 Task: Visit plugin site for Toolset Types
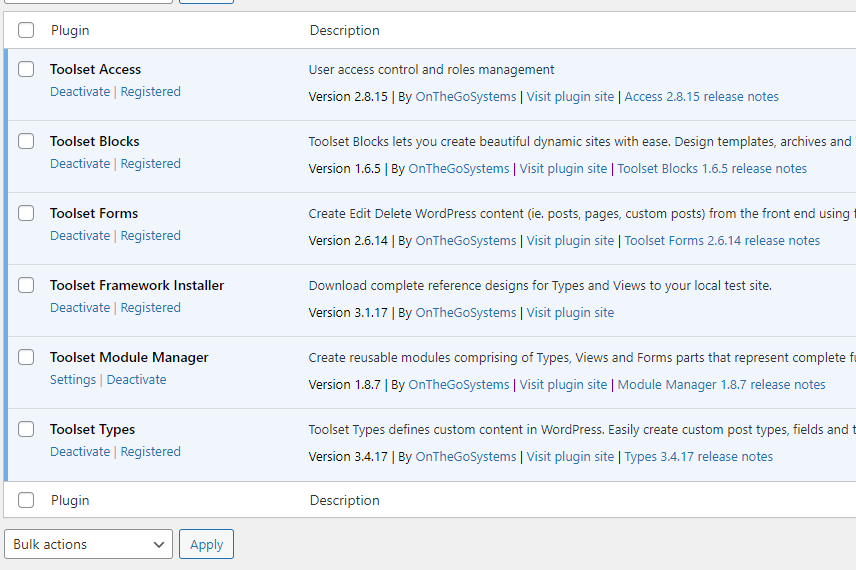coord(570,457)
